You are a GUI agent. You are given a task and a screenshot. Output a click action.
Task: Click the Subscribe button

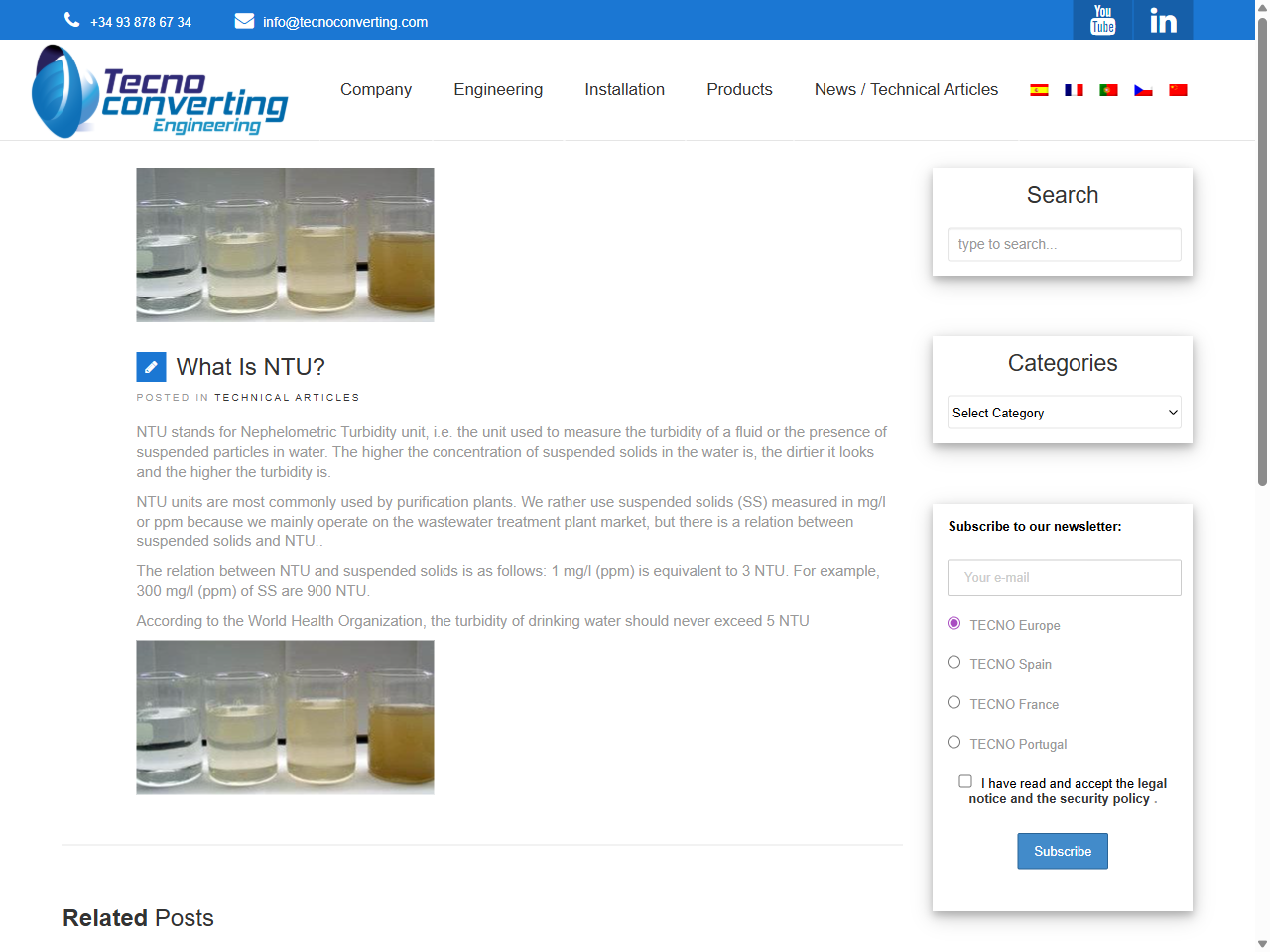(x=1062, y=851)
